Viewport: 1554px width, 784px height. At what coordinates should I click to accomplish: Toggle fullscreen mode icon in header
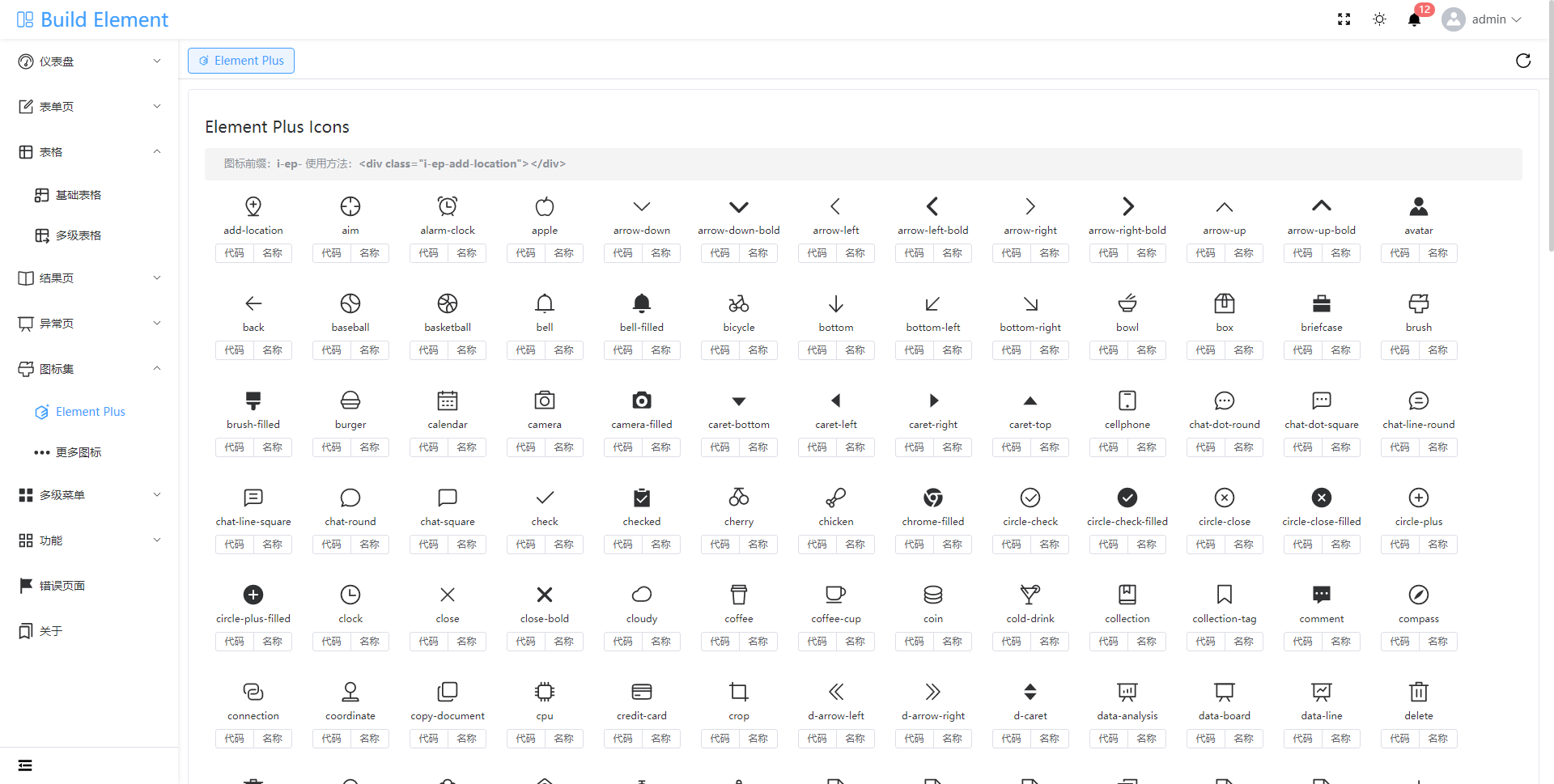pyautogui.click(x=1344, y=19)
